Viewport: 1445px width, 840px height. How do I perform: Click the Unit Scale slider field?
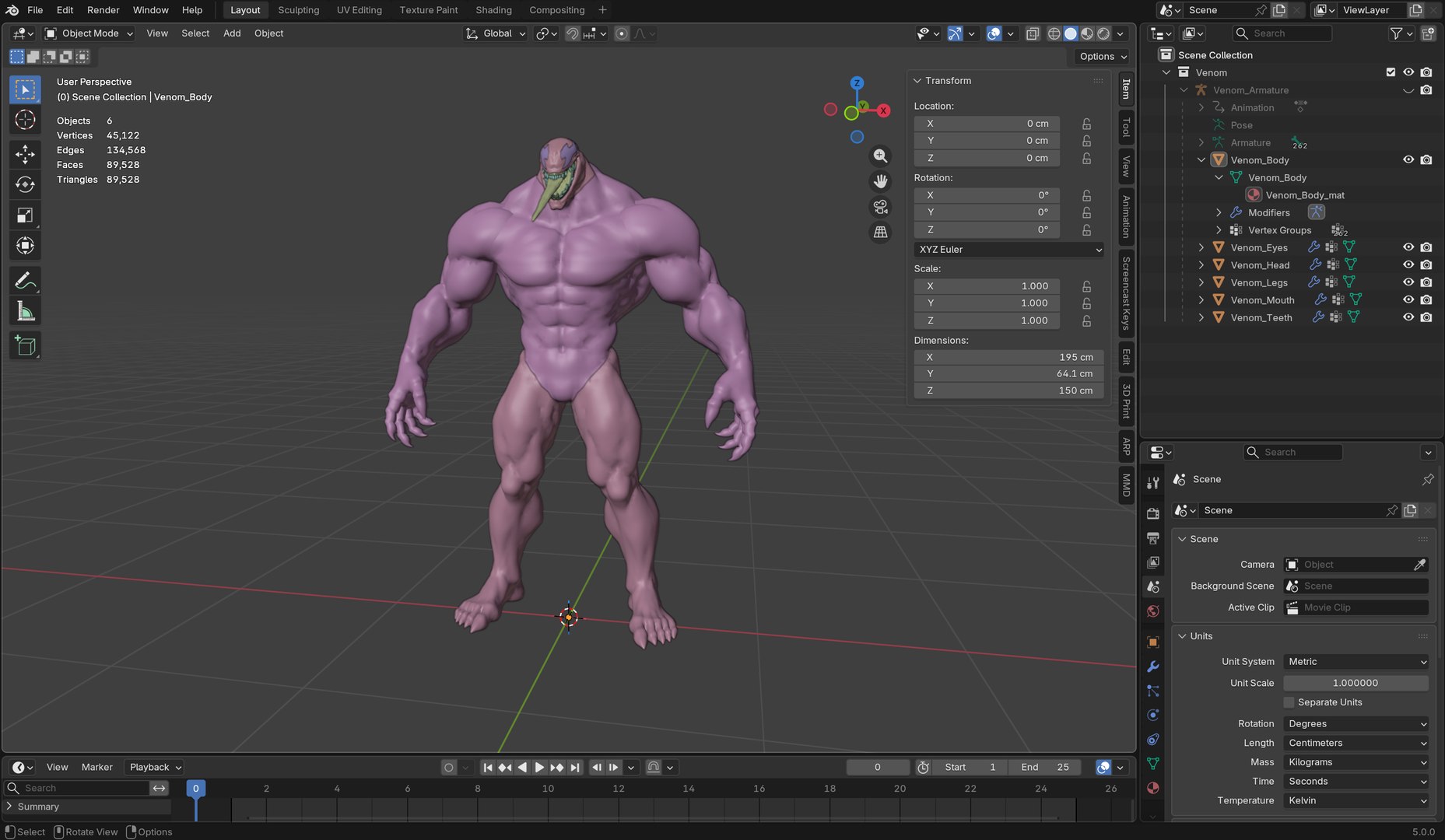tap(1356, 683)
